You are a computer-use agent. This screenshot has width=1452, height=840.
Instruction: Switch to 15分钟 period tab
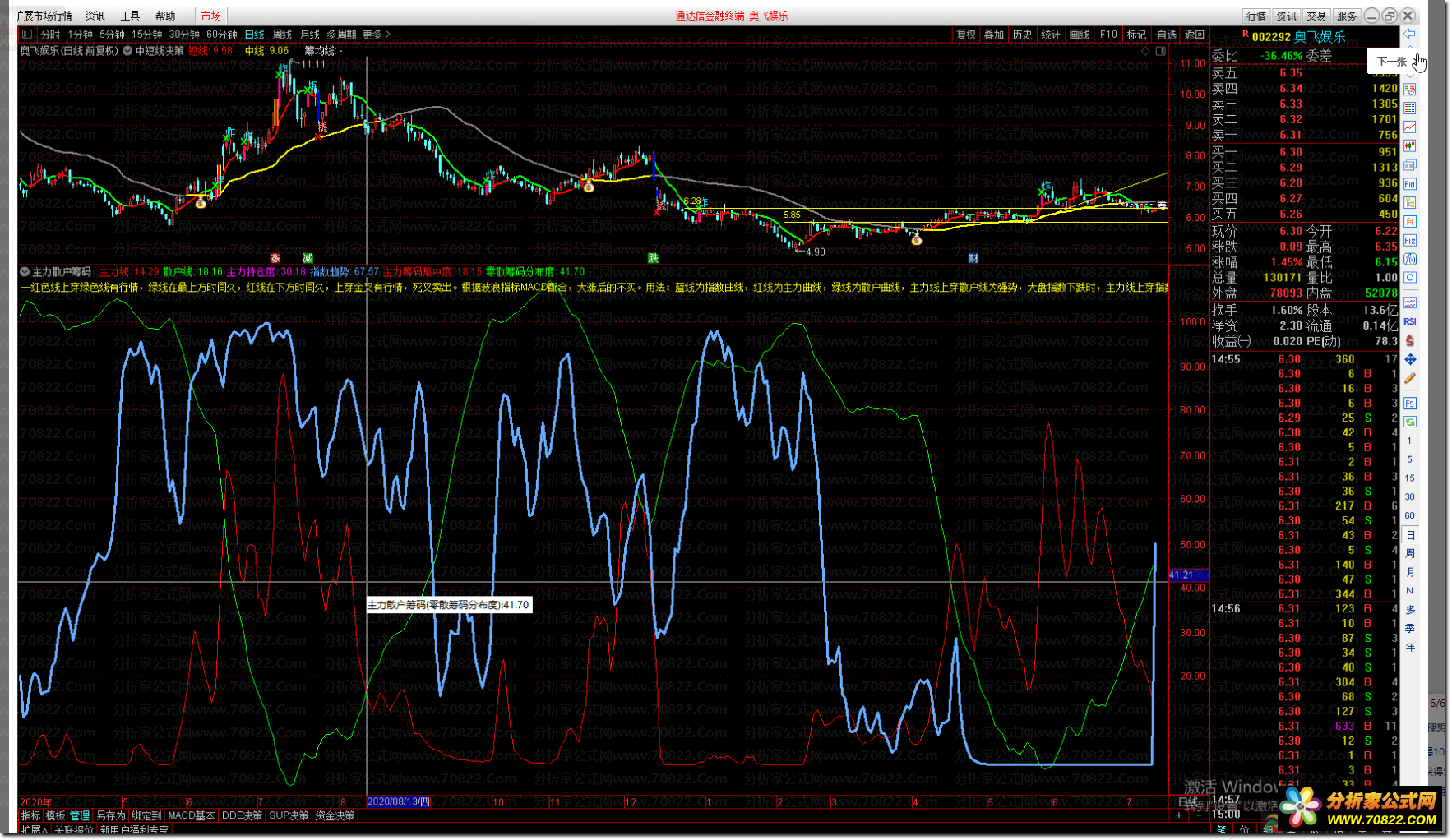point(147,35)
